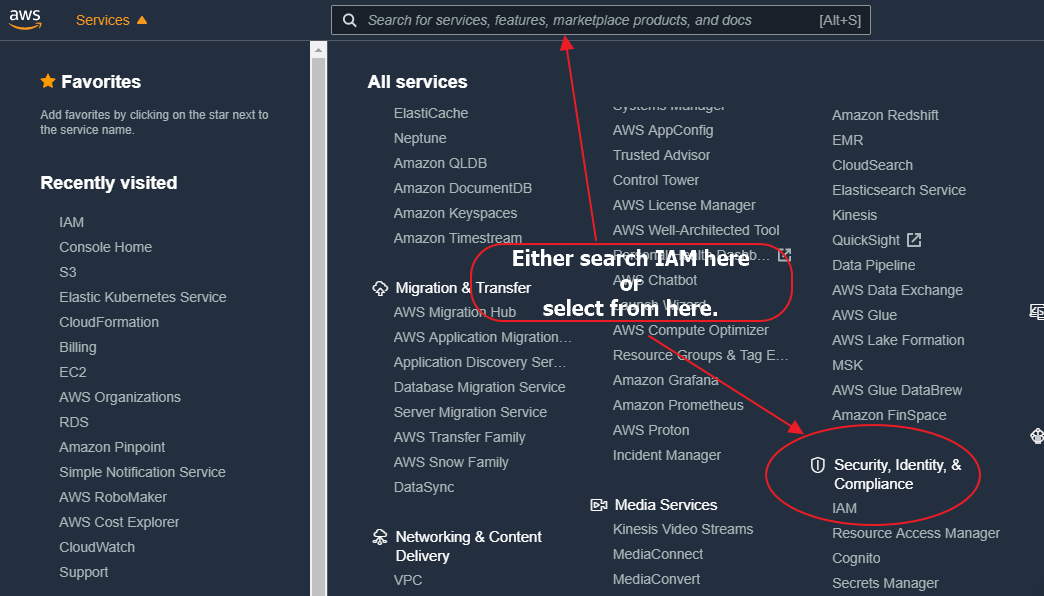Viewport: 1044px width, 596px height.
Task: Select Resource Access Manager
Action: click(915, 533)
